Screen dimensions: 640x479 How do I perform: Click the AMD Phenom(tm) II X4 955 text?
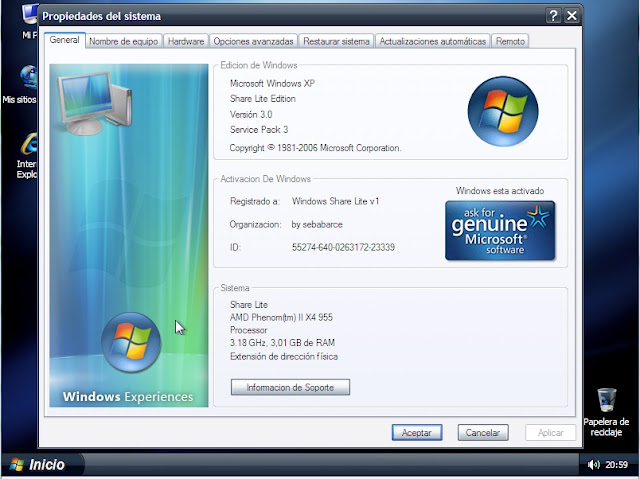281,317
